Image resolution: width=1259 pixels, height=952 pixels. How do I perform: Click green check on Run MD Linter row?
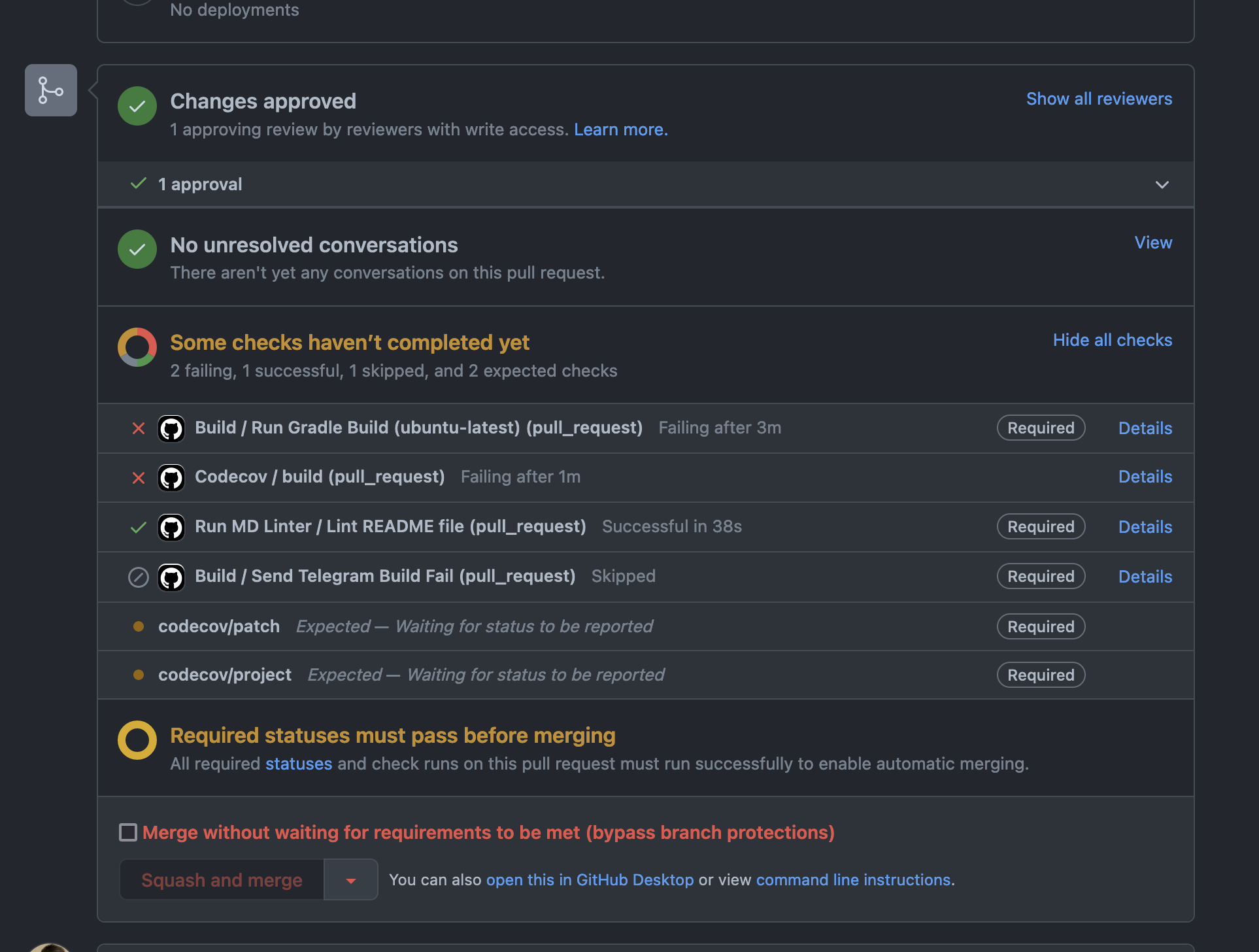[x=139, y=527]
